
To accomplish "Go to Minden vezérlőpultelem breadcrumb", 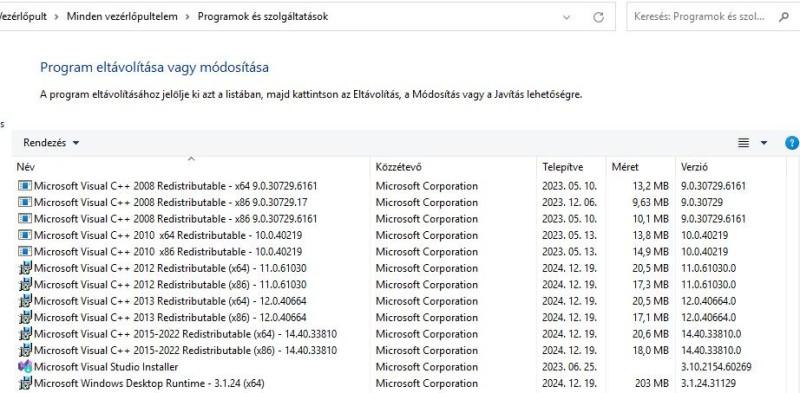I will [122, 16].
